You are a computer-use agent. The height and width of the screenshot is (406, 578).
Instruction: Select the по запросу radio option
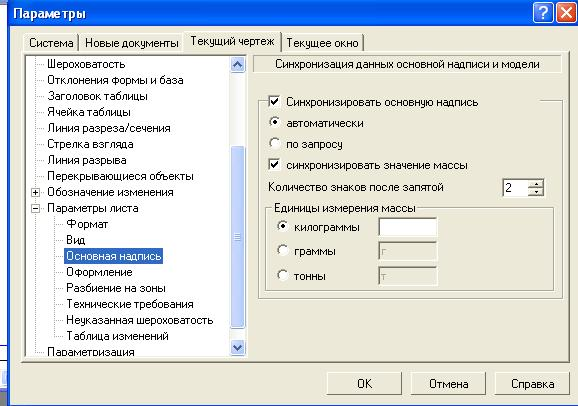pyautogui.click(x=274, y=143)
